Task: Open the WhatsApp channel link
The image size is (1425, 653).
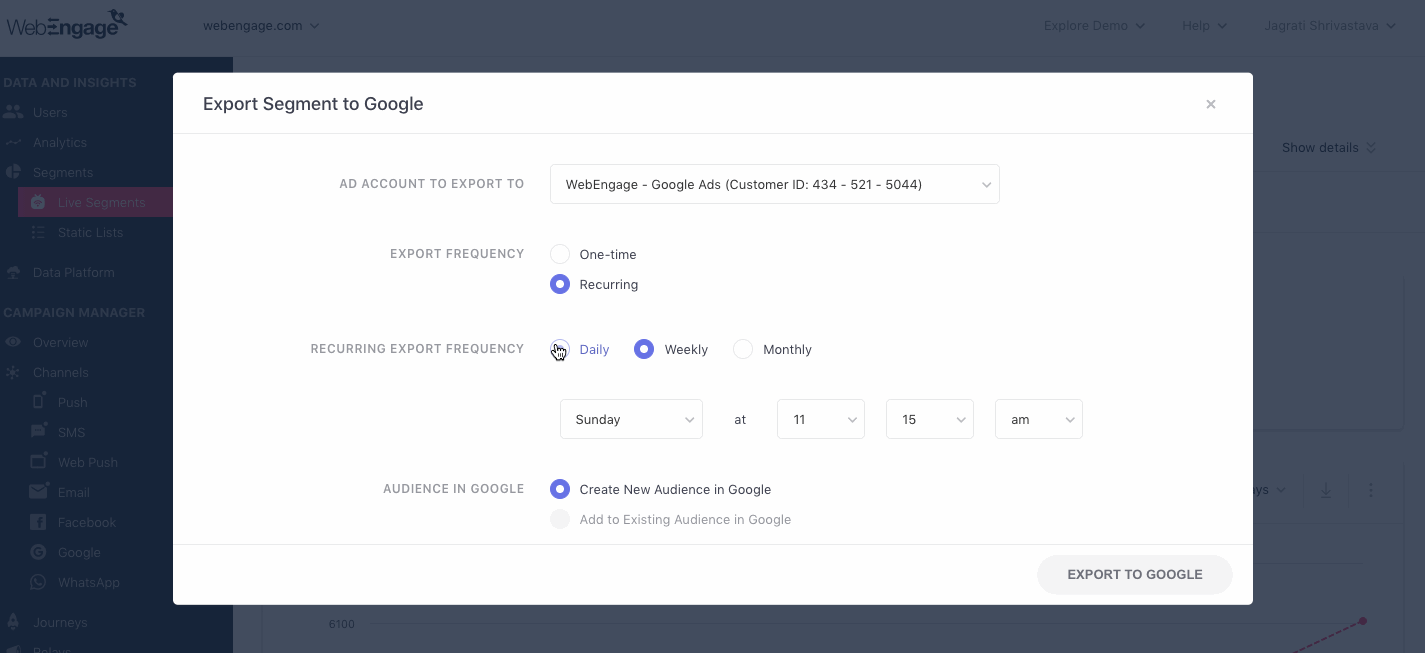Action: (89, 582)
